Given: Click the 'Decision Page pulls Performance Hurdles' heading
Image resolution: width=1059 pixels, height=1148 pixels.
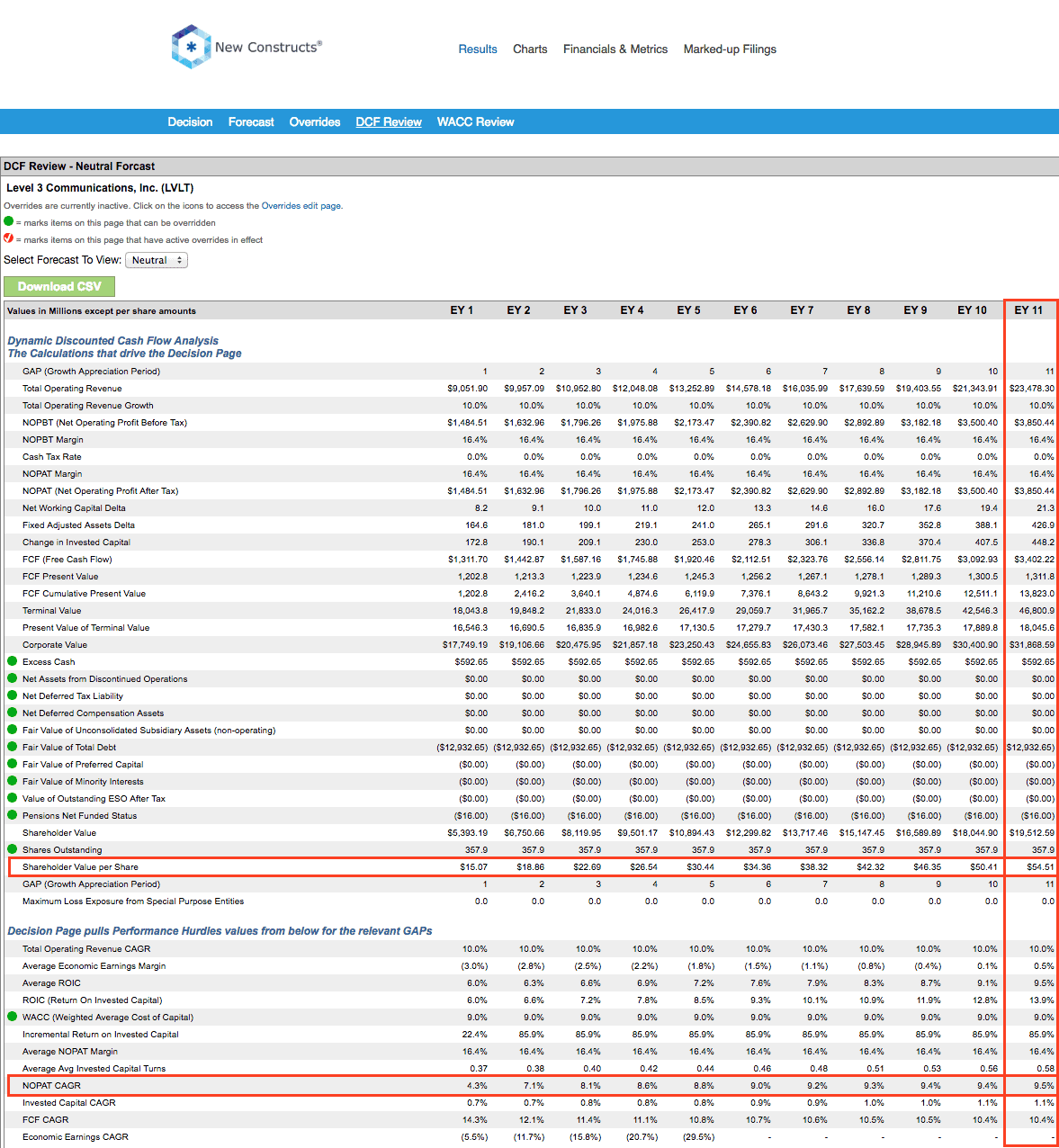Looking at the screenshot, I should pos(220,931).
